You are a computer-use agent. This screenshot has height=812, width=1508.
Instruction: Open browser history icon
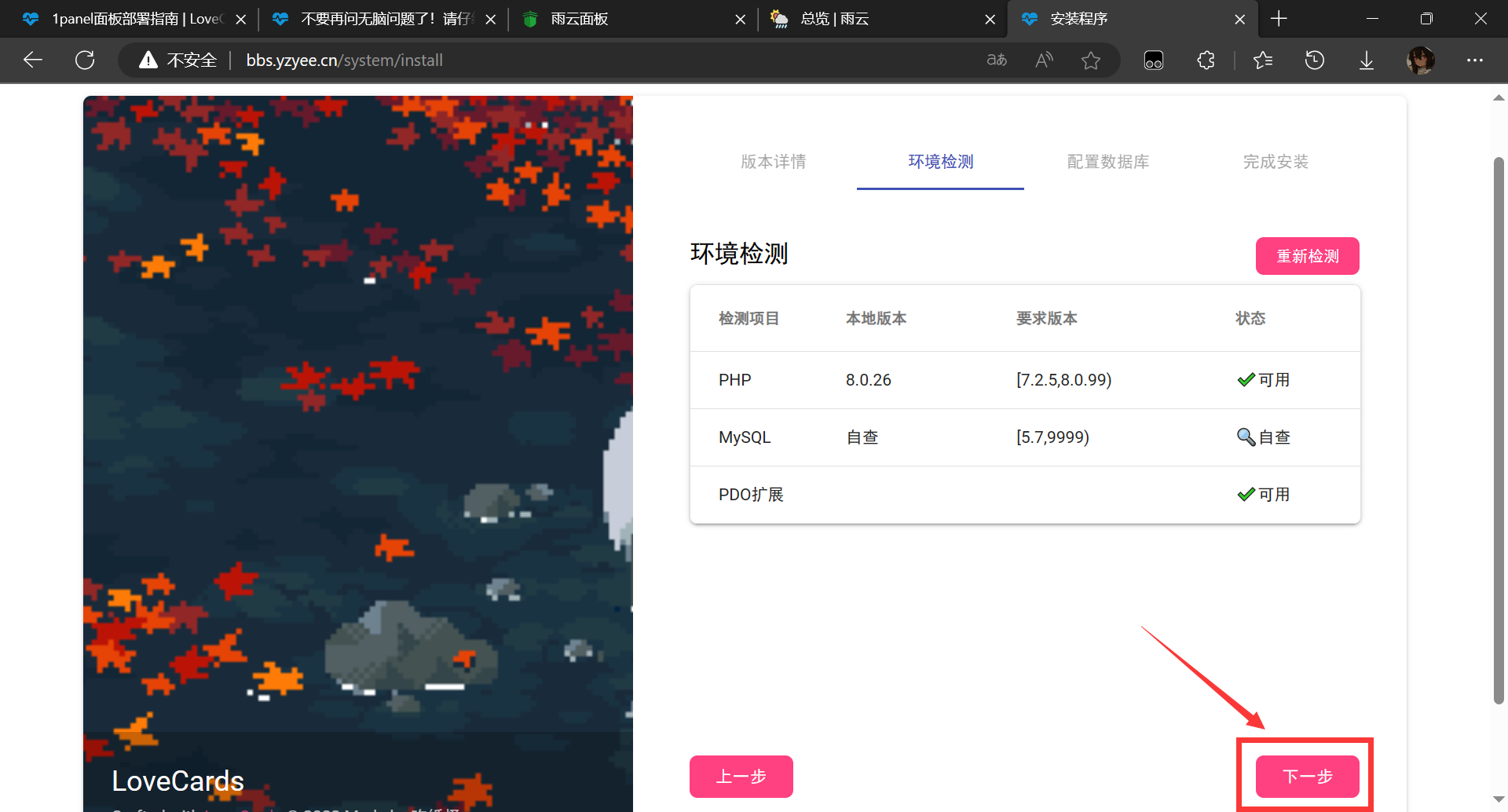click(1315, 60)
